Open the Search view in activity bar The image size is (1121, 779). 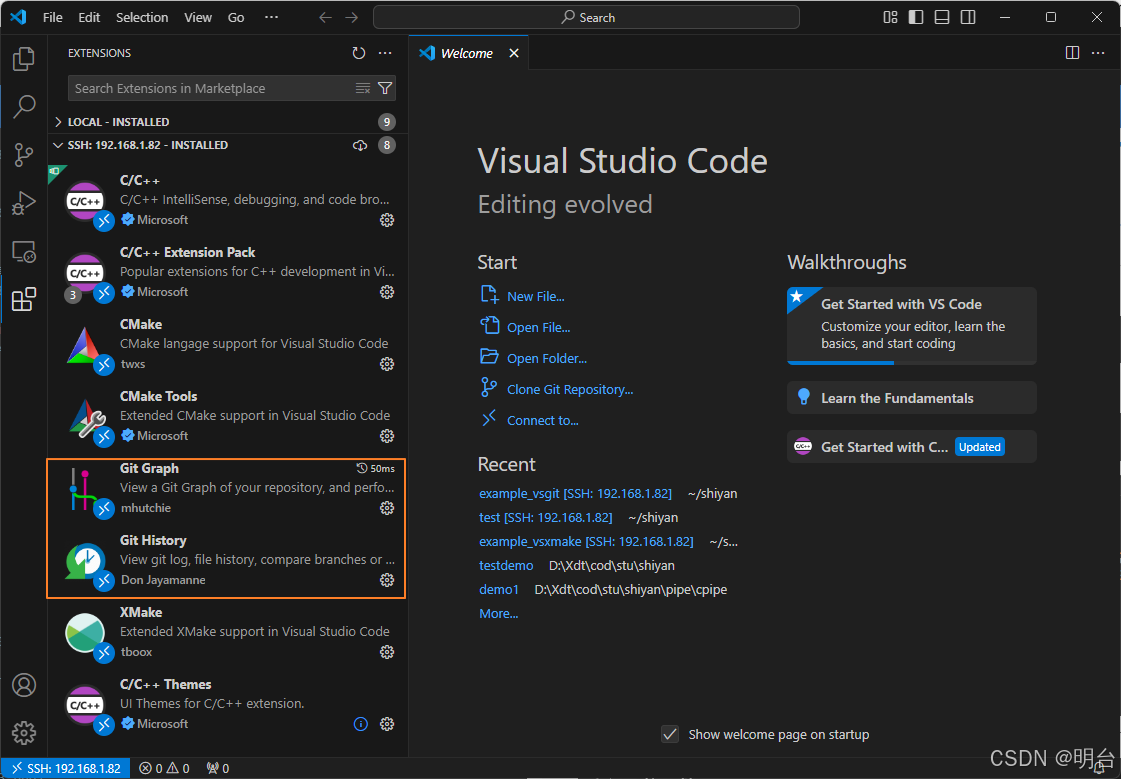pyautogui.click(x=24, y=107)
